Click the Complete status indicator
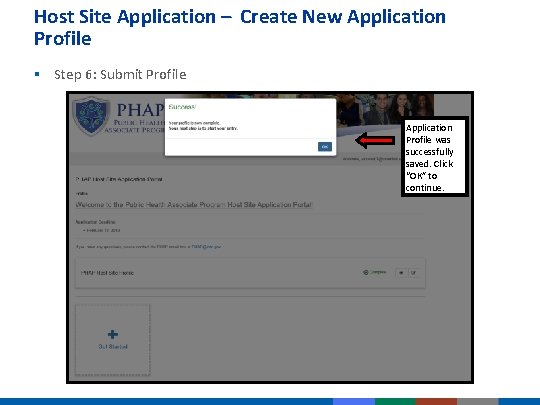Viewport: 540px width, 405px height. [375, 272]
